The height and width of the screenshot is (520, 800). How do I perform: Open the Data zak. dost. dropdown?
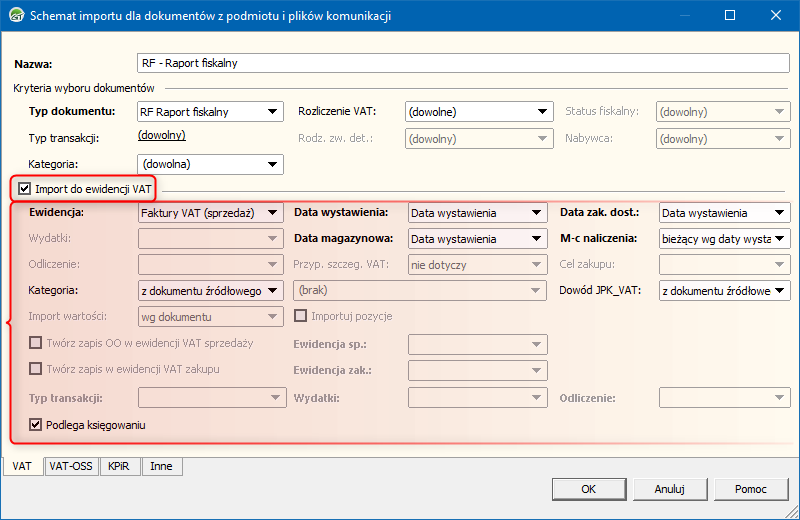[724, 213]
